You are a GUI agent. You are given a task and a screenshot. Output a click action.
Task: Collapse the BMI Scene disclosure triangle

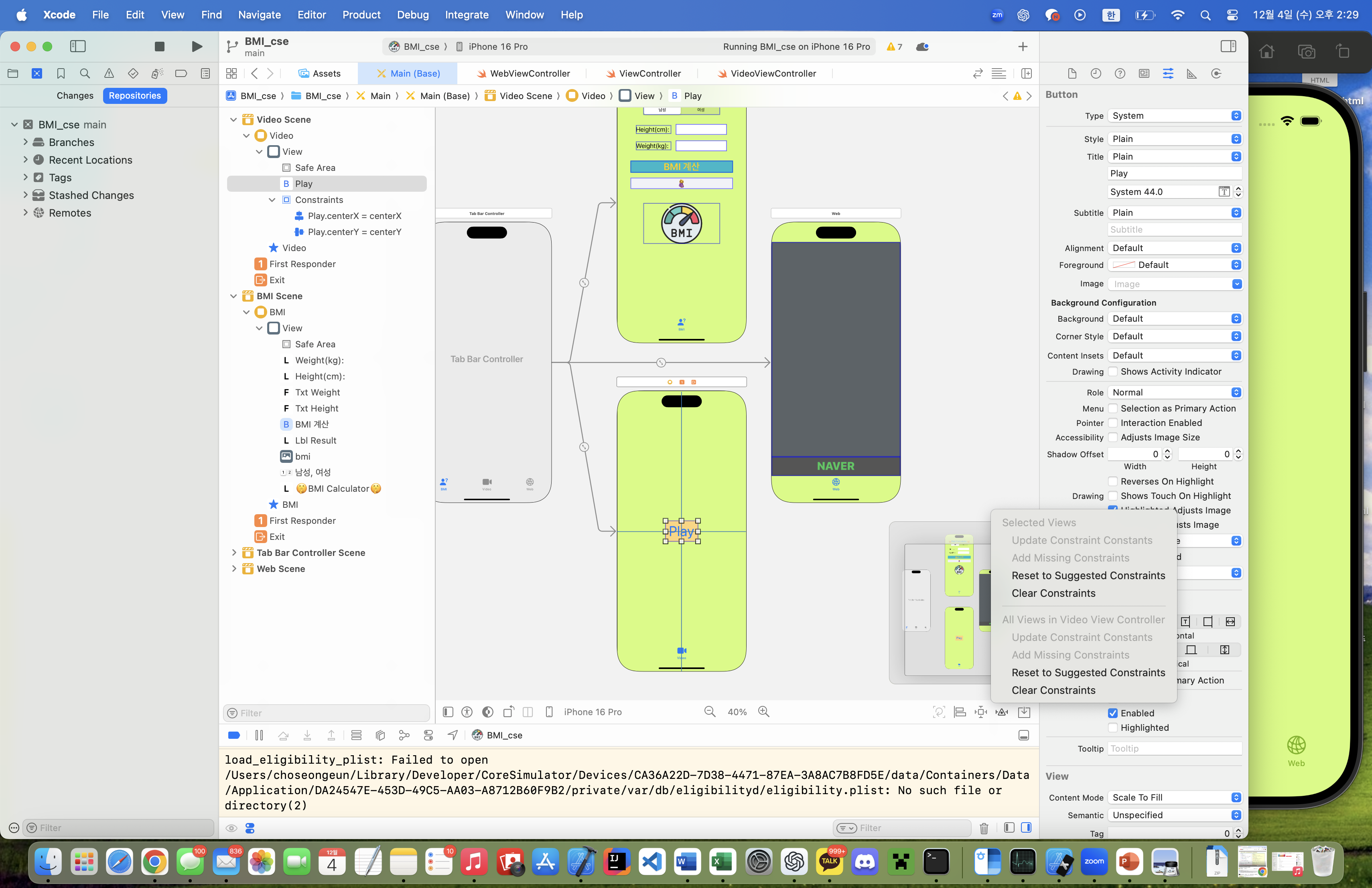click(x=233, y=296)
